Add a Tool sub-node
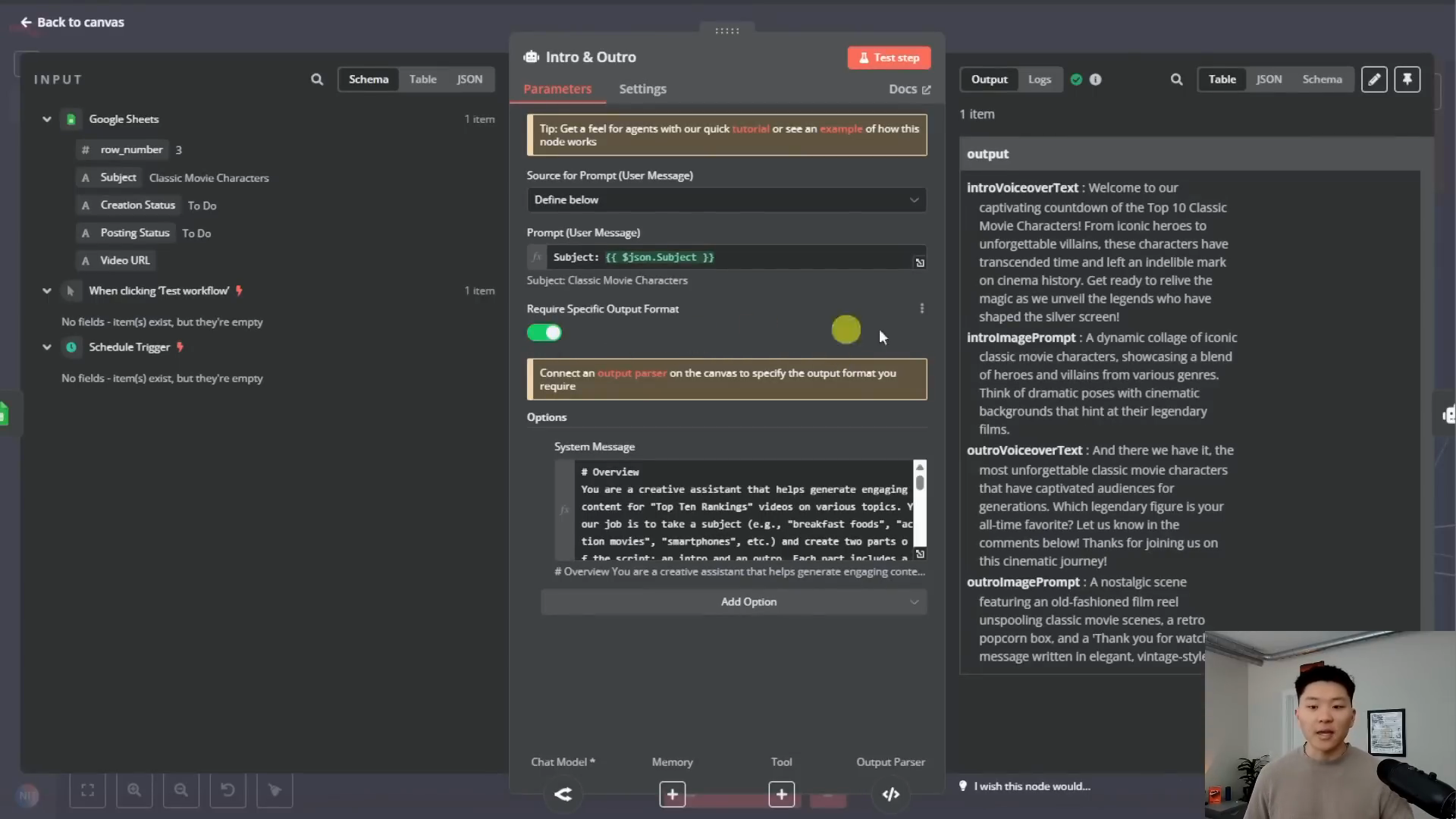This screenshot has width=1456, height=819. pyautogui.click(x=781, y=794)
